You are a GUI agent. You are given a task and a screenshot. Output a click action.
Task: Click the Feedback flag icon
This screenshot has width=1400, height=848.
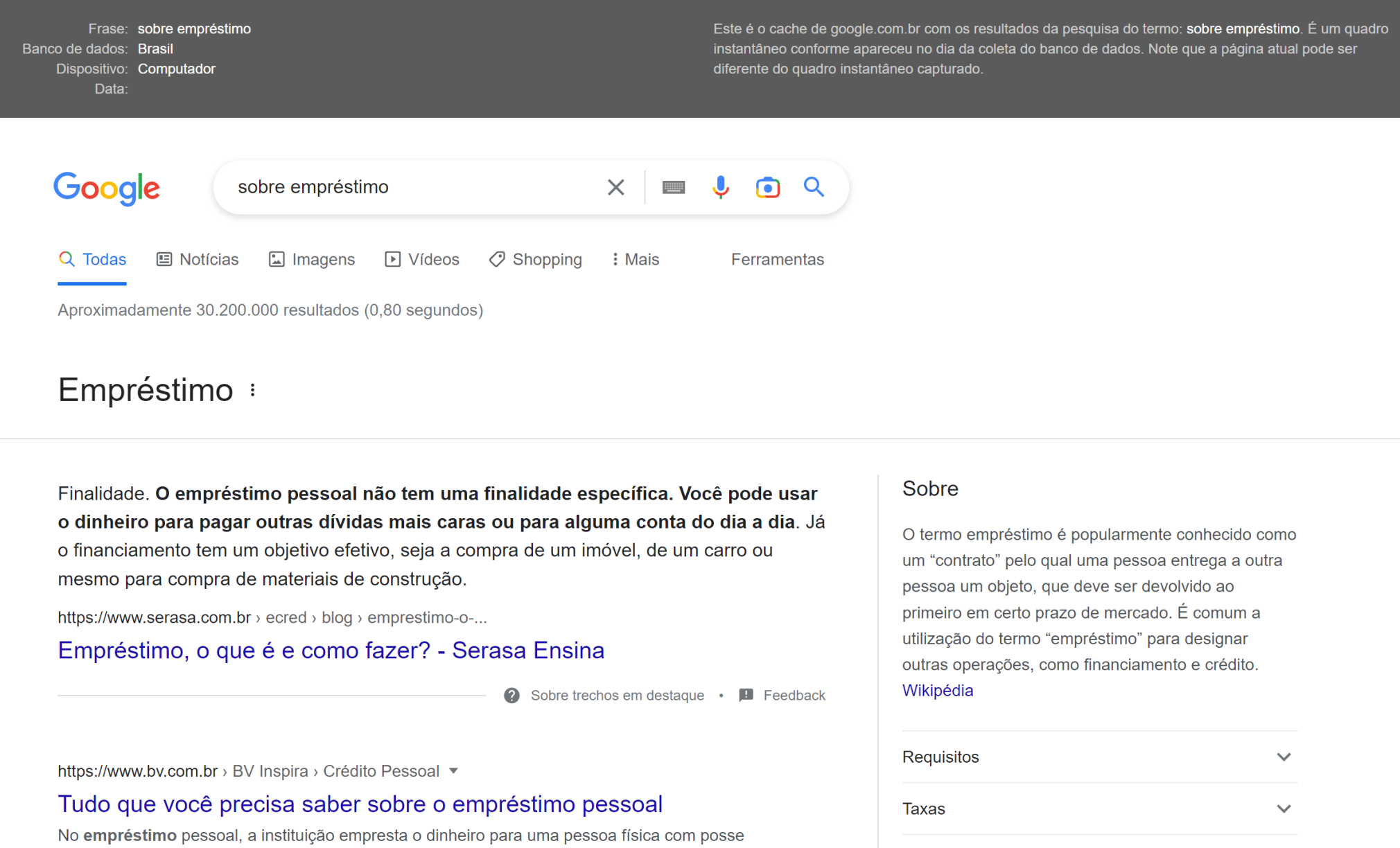click(746, 695)
